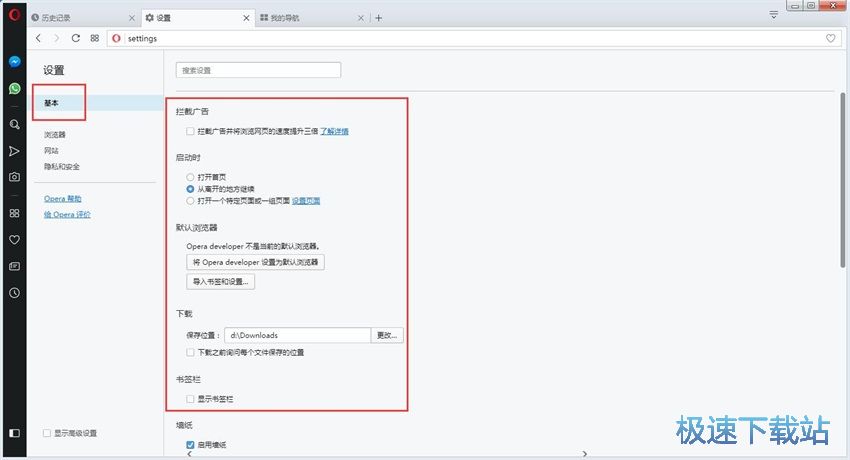Click the vertical scrollbar on settings page
Image resolution: width=850 pixels, height=460 pixels.
point(843,180)
